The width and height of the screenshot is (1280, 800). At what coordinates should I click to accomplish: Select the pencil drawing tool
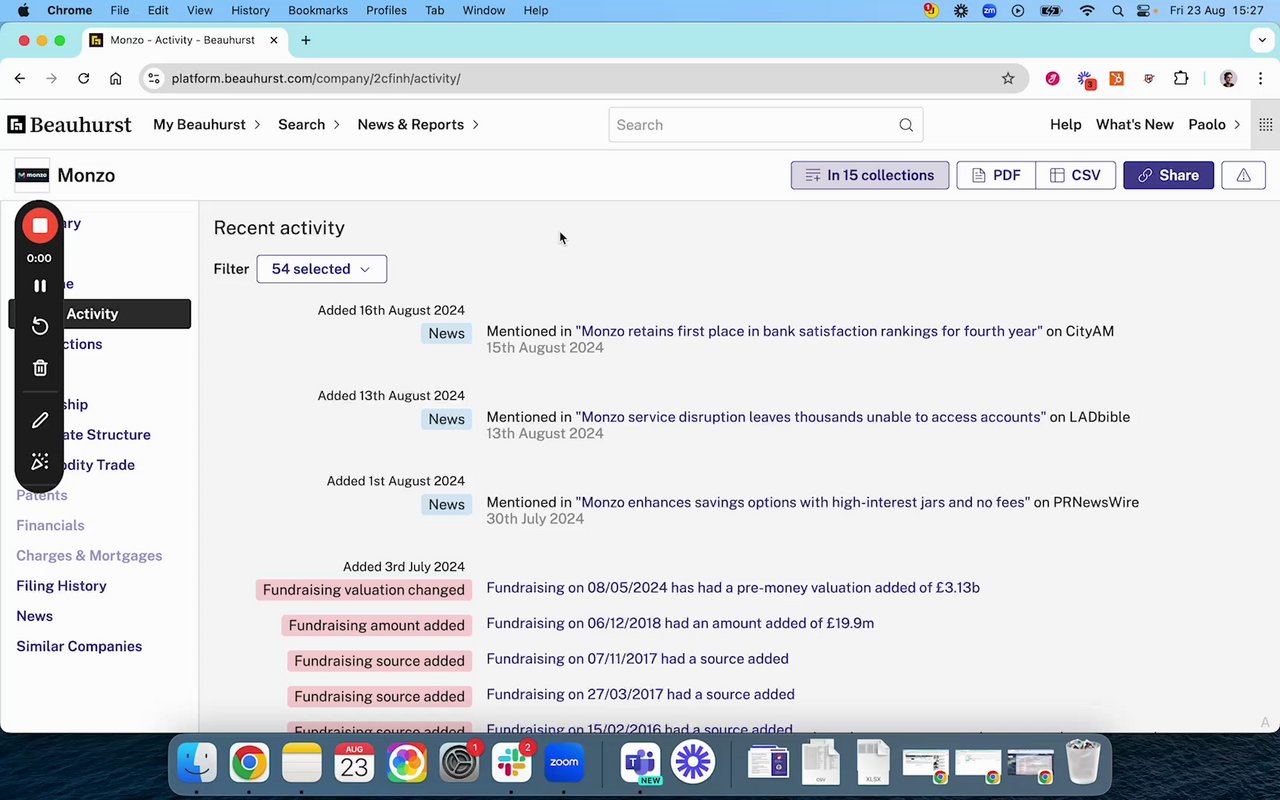40,421
